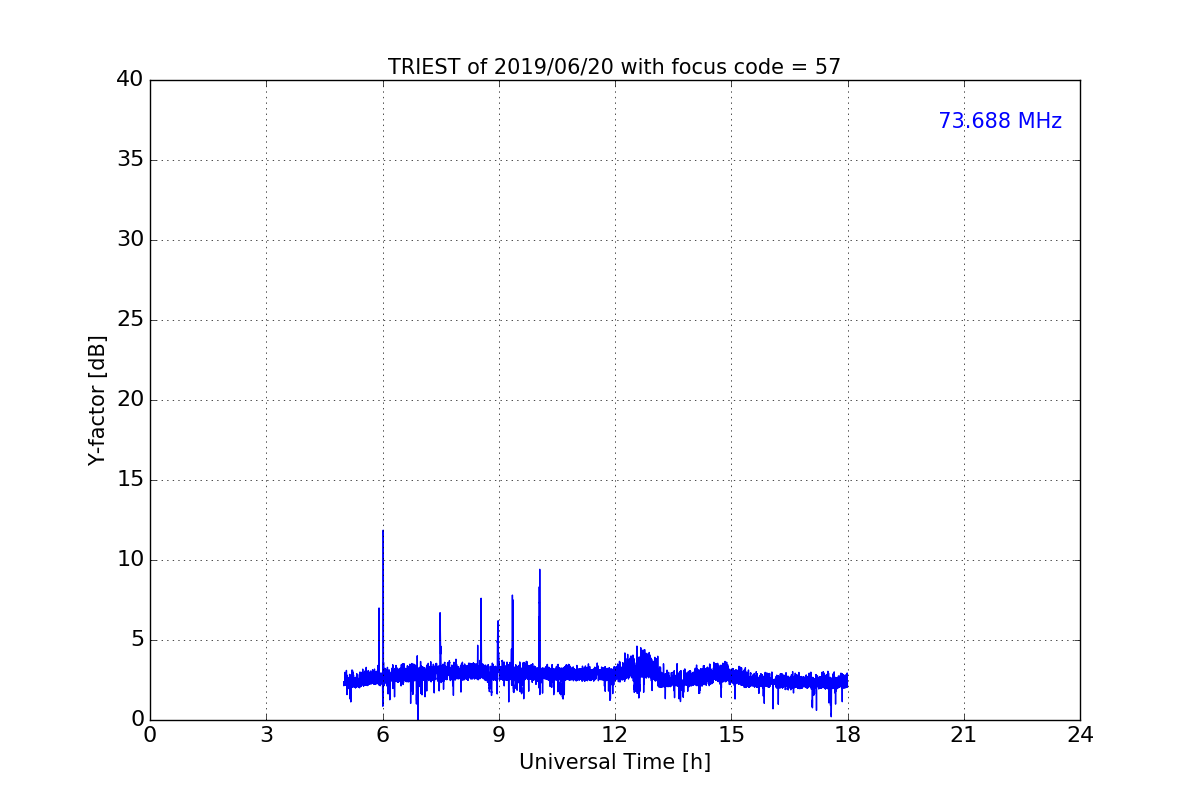Click the x-axis tick label '6'
The width and height of the screenshot is (1200, 800).
pyautogui.click(x=383, y=734)
